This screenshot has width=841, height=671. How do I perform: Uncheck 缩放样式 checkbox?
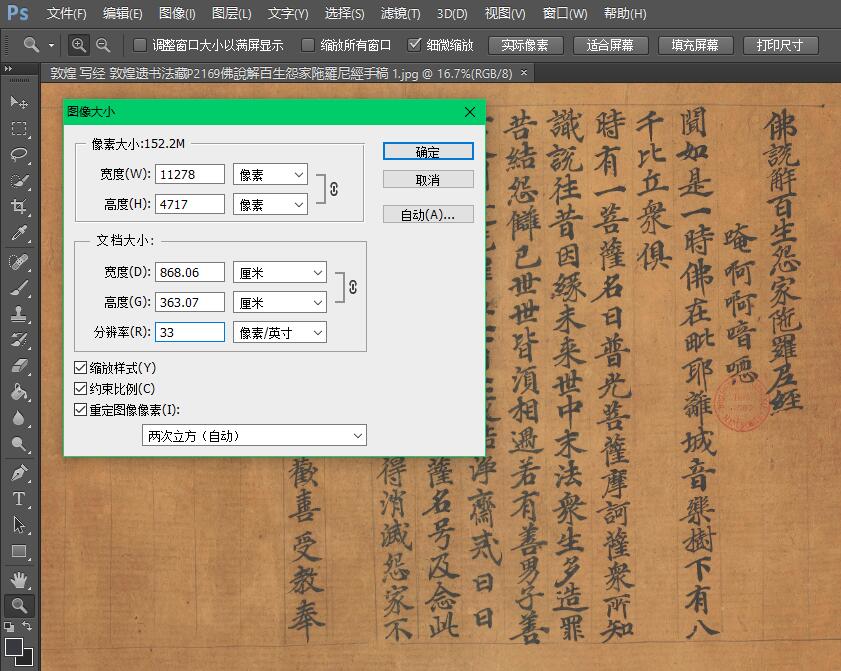click(80, 368)
